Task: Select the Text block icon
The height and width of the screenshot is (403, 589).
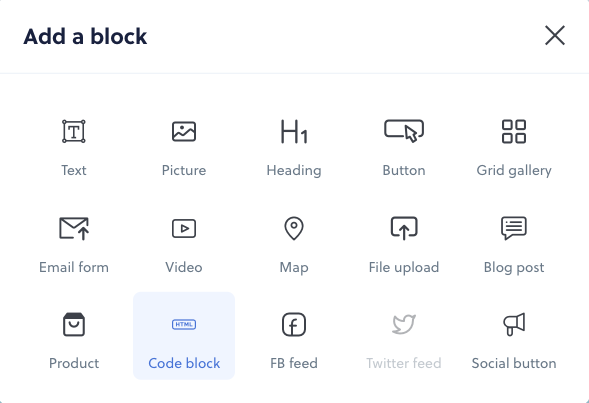Action: click(x=74, y=131)
